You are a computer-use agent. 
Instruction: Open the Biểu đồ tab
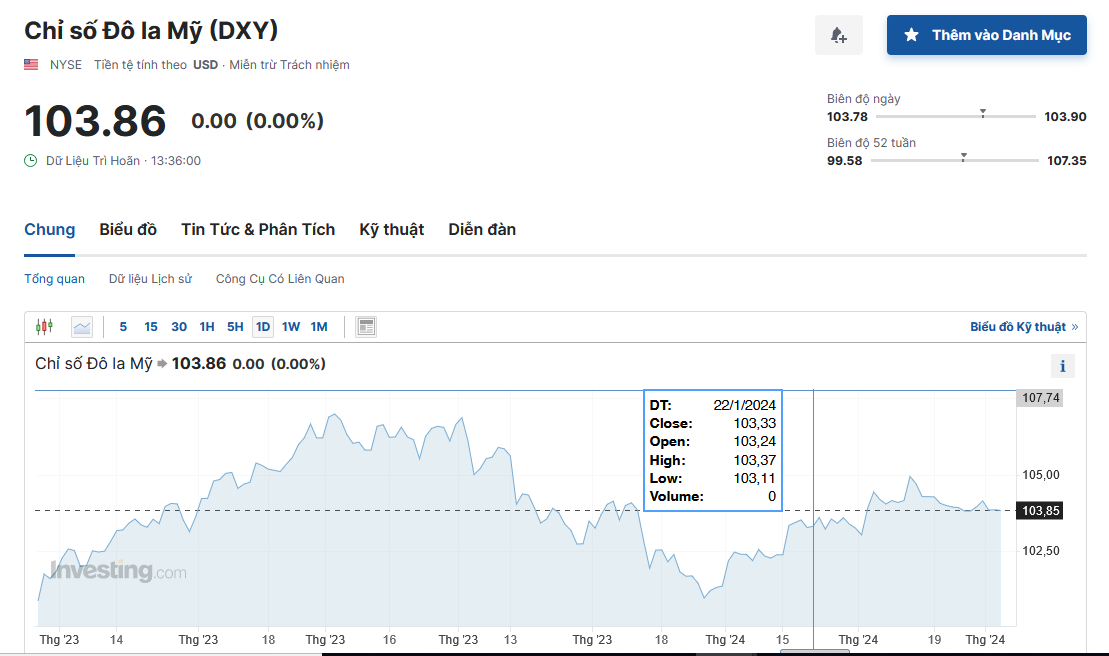tap(128, 229)
